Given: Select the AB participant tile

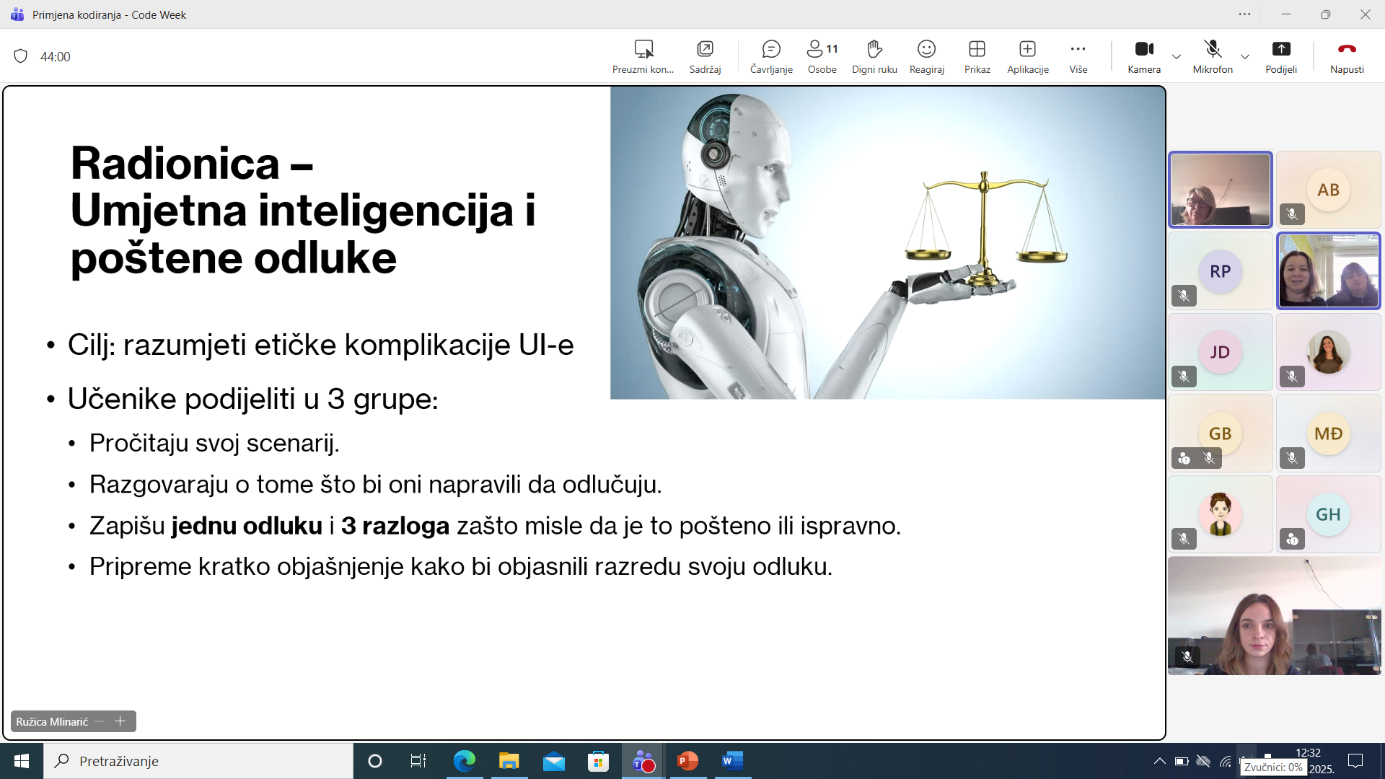Looking at the screenshot, I should pos(1328,190).
